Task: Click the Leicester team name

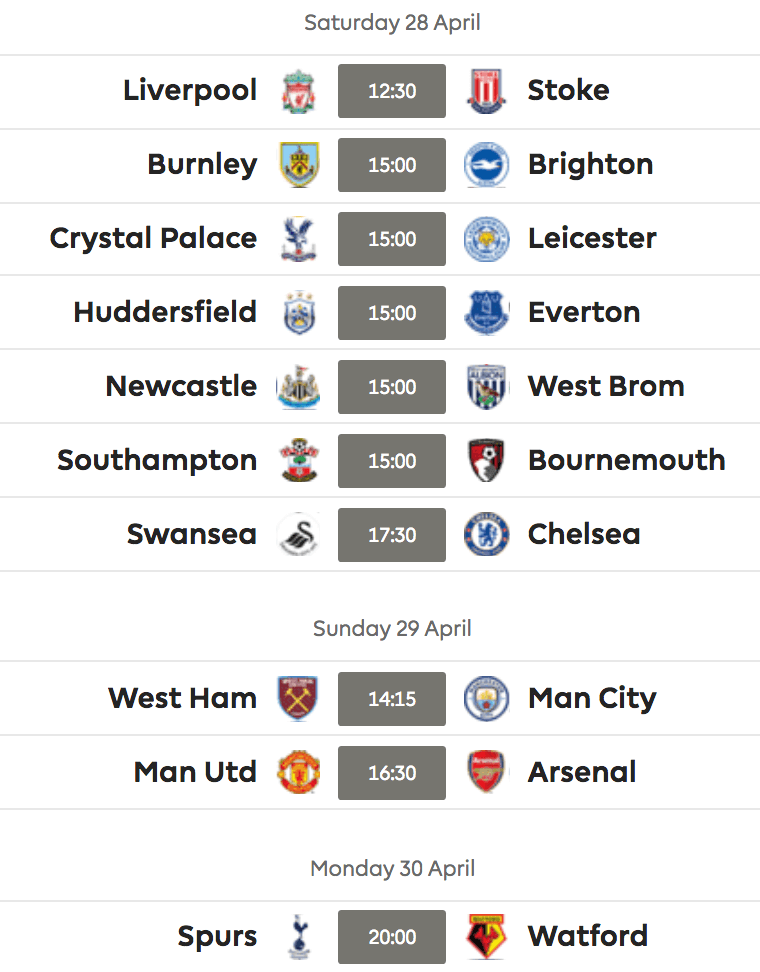Action: 592,239
